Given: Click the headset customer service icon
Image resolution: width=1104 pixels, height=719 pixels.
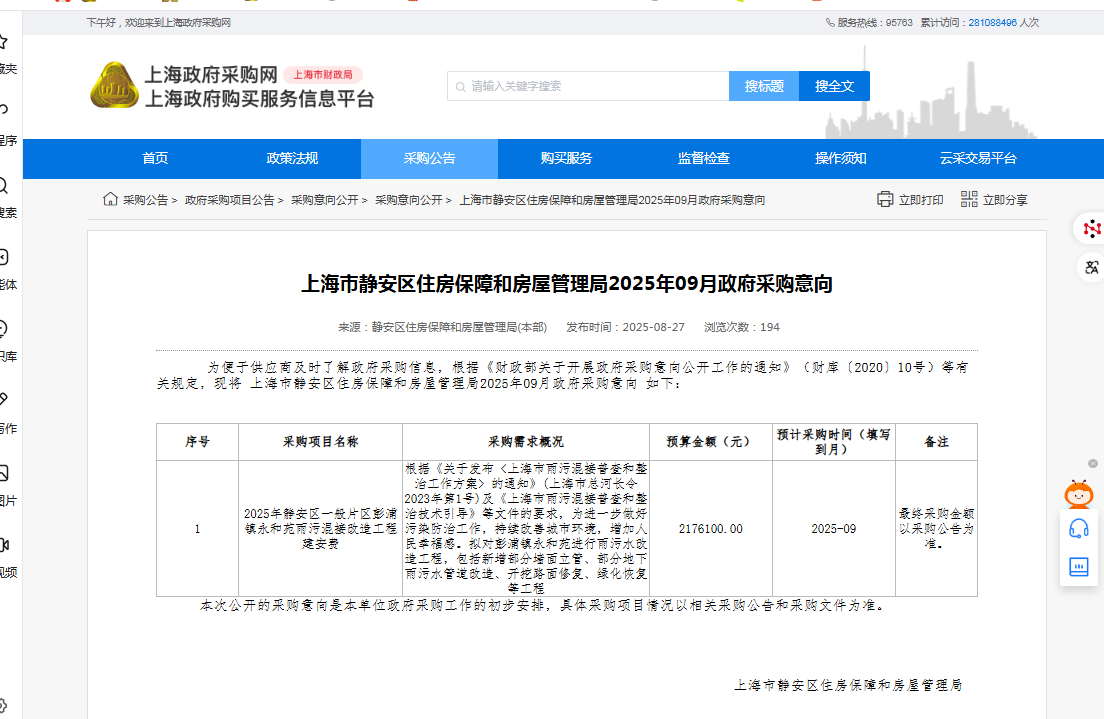Looking at the screenshot, I should click(x=1079, y=528).
